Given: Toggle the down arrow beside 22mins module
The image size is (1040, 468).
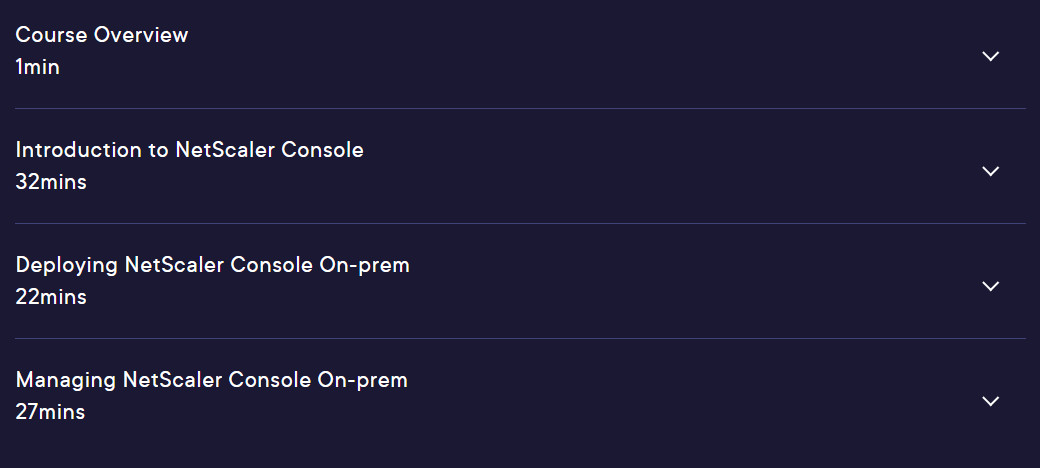Looking at the screenshot, I should pos(990,286).
